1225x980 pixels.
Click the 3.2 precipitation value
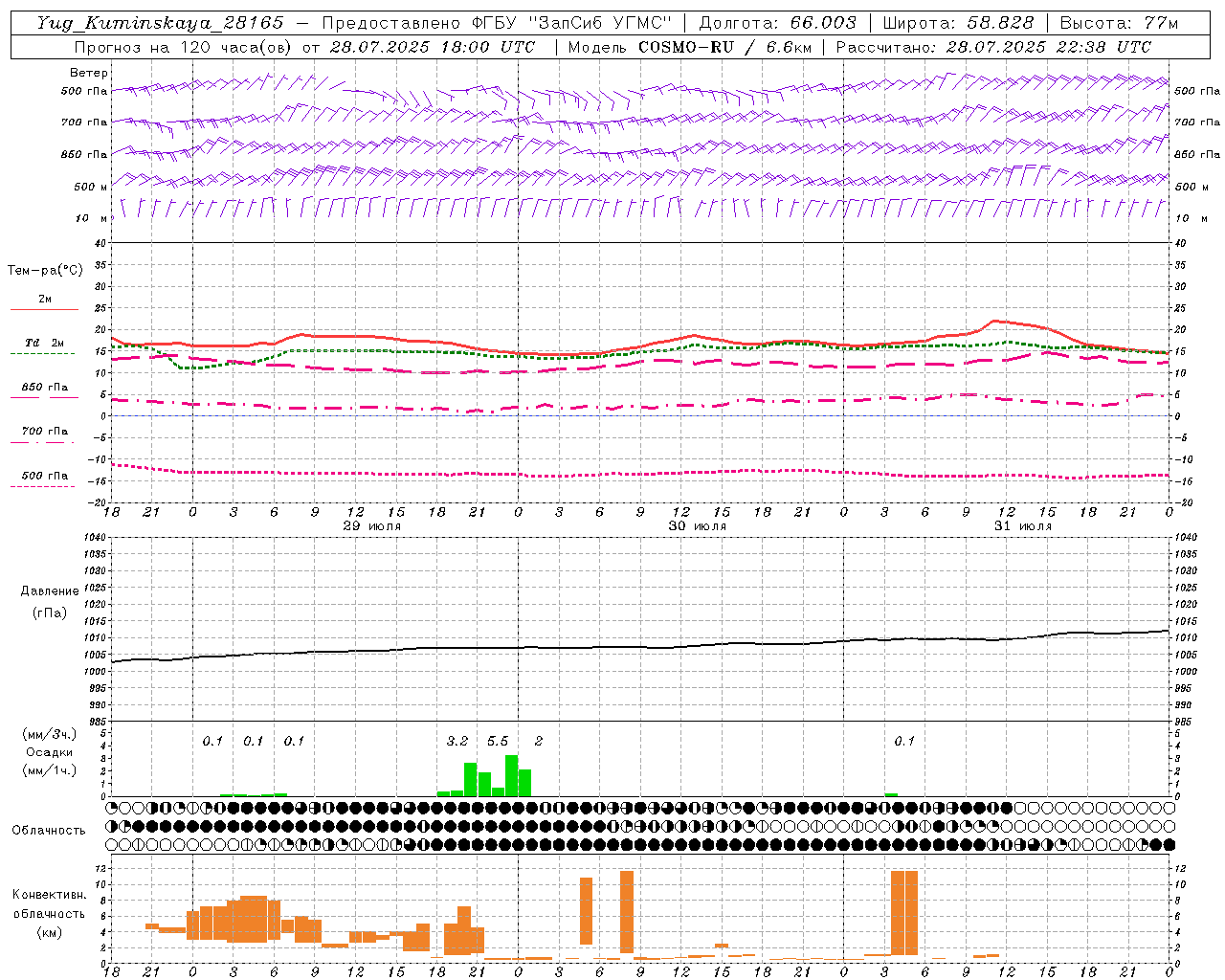click(457, 742)
